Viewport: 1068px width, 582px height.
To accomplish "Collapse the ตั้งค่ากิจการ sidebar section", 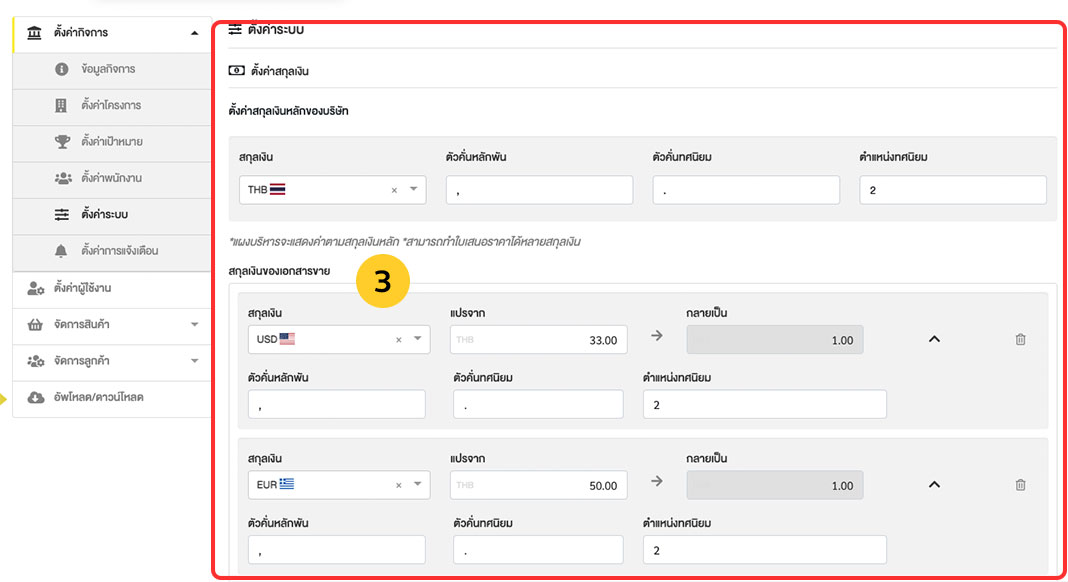I will (x=194, y=33).
